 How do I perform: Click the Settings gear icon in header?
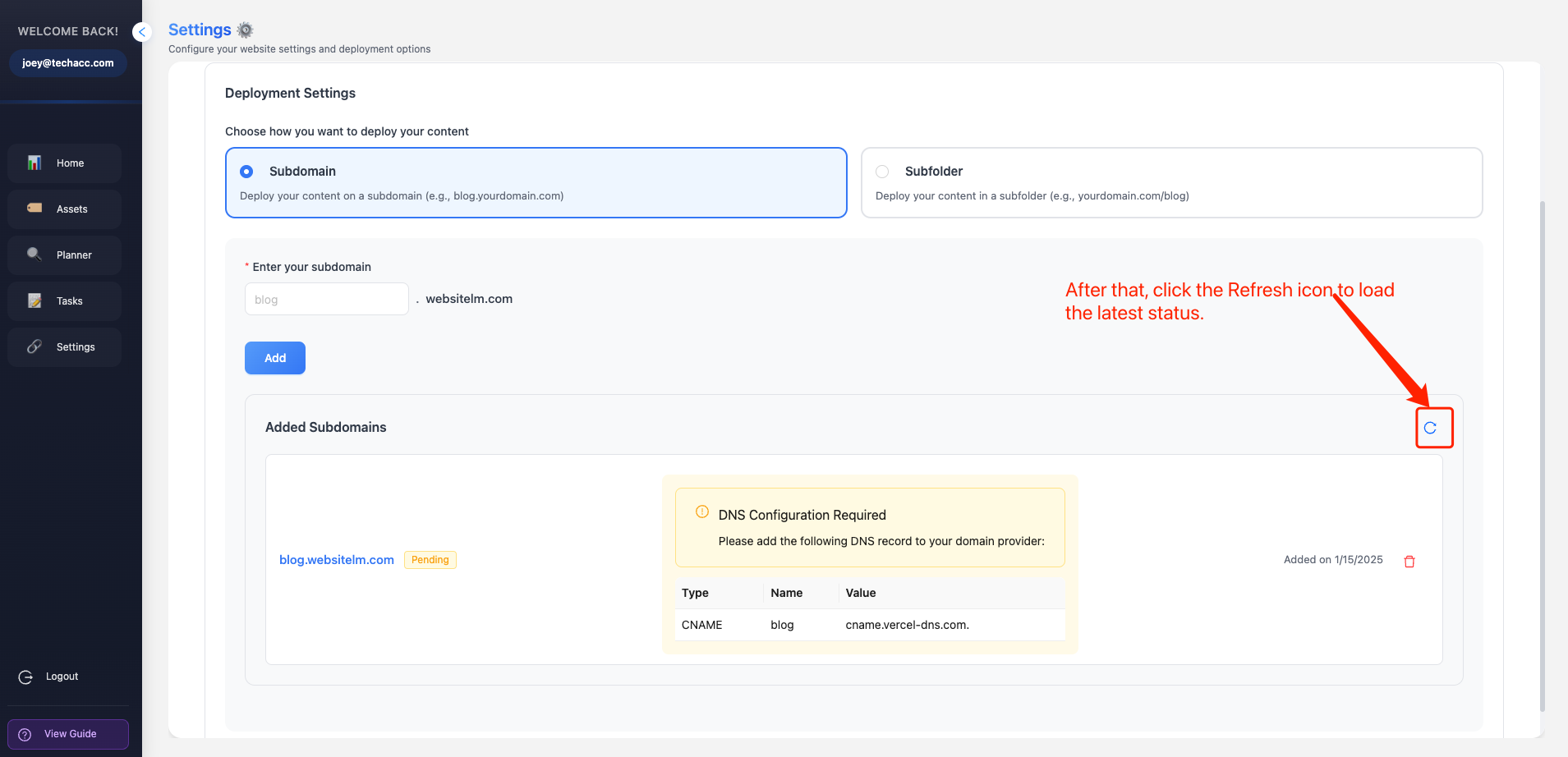[245, 30]
